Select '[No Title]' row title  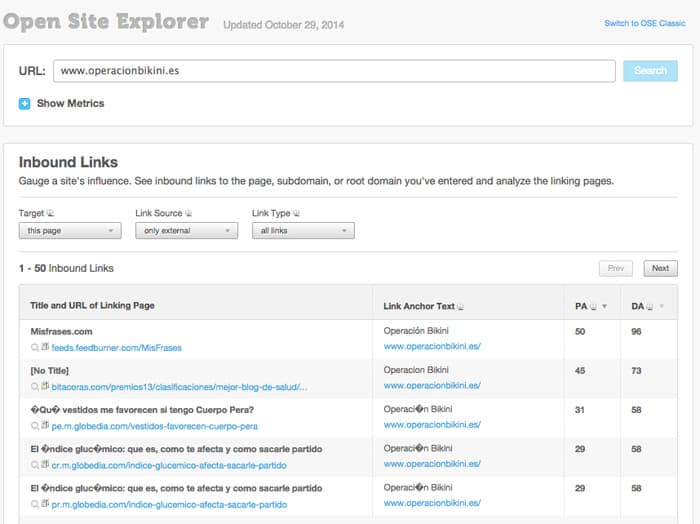[50, 371]
